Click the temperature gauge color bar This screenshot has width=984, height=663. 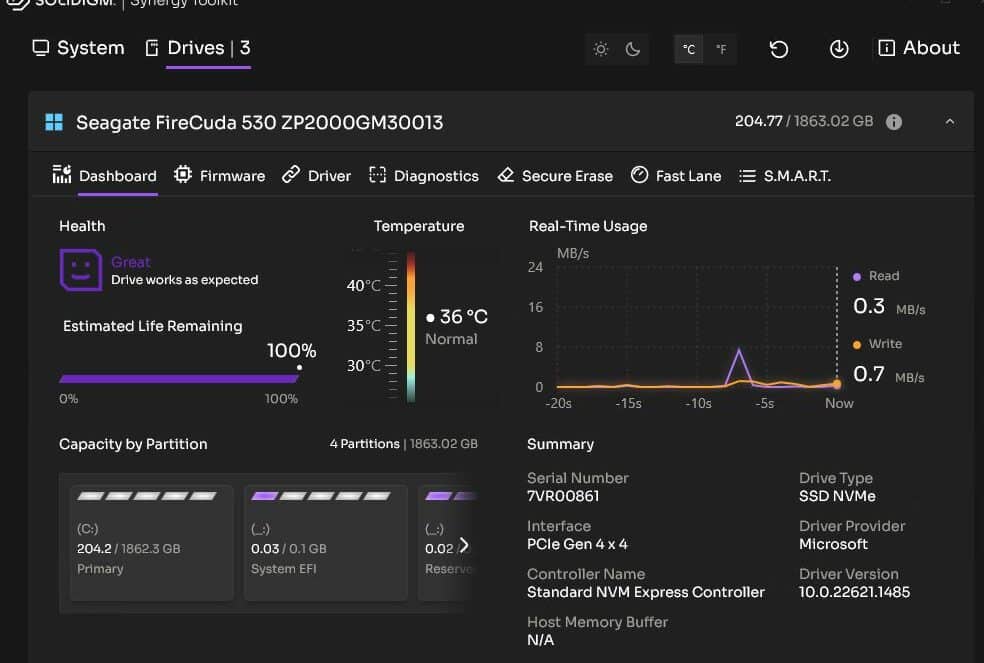pyautogui.click(x=411, y=327)
